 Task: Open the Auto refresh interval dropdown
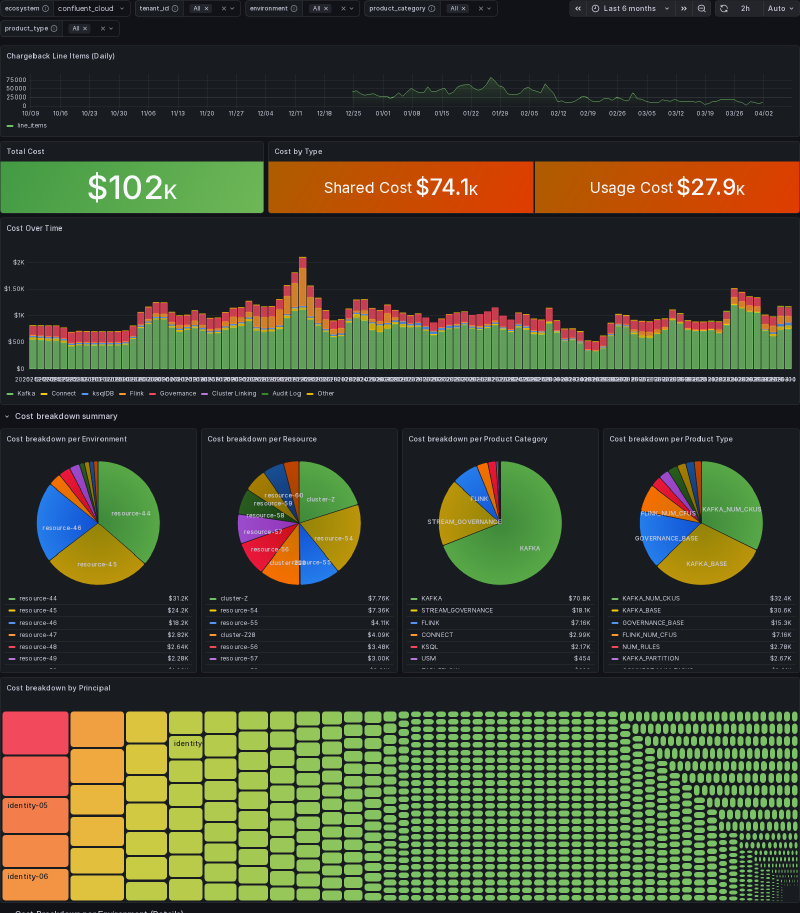(778, 9)
